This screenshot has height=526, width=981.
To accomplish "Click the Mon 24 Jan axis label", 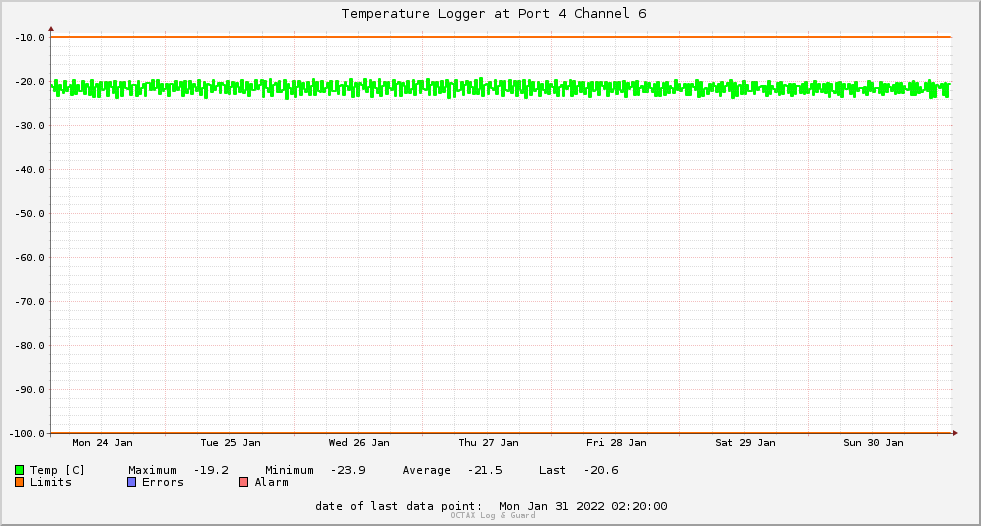I will 103,443.
